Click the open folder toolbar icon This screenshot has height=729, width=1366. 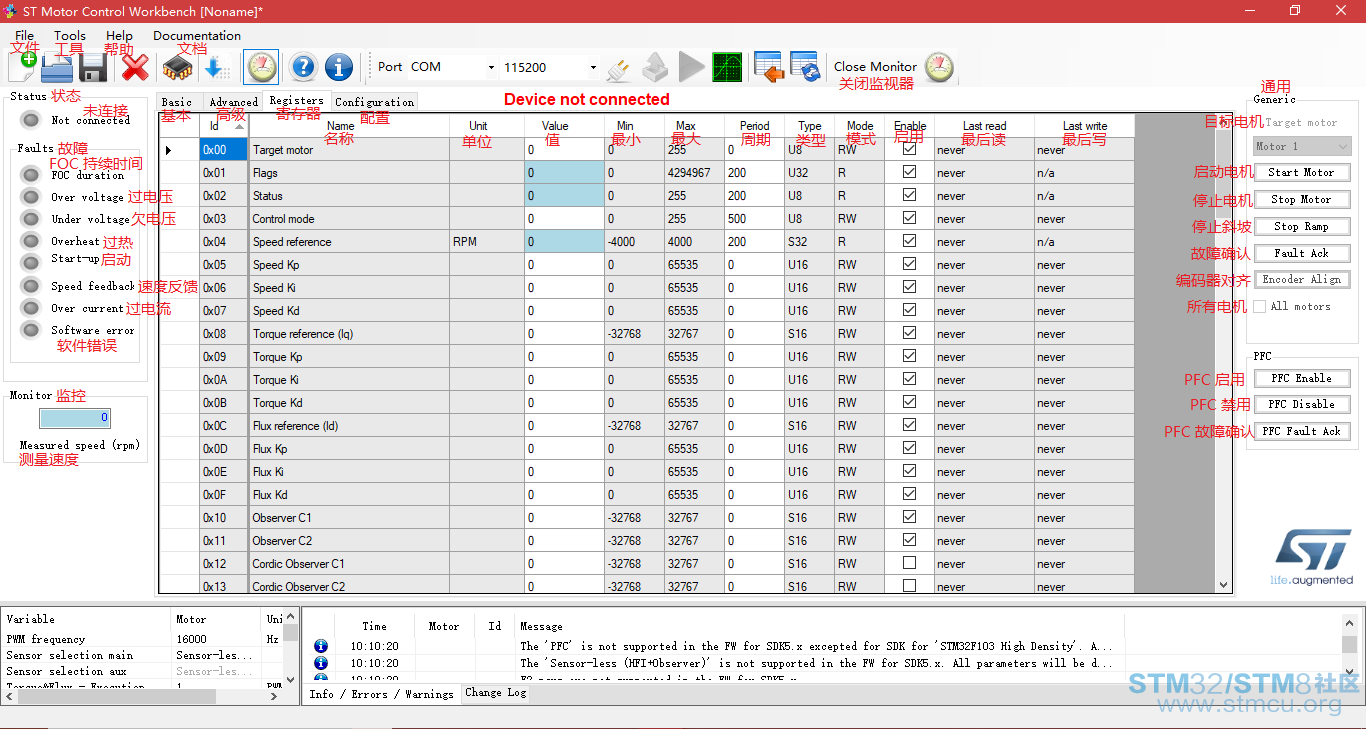[57, 67]
